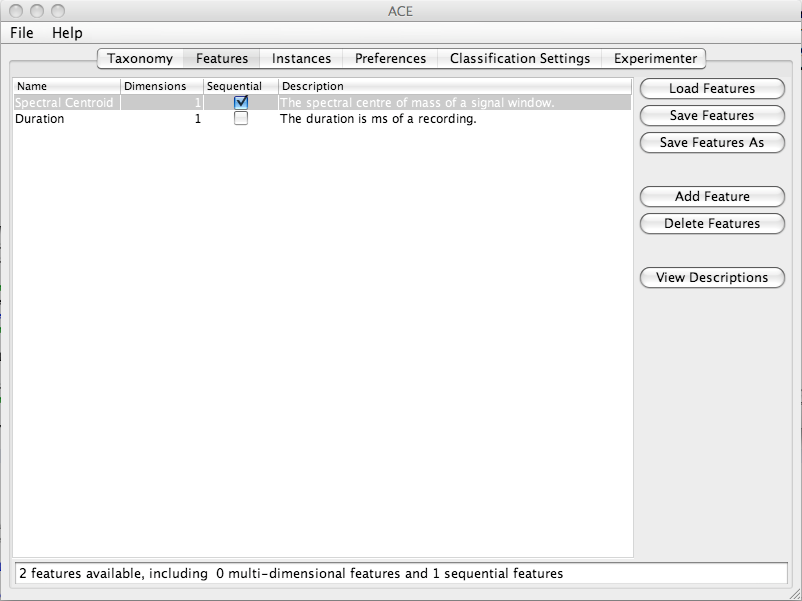
Task: Click the window close button
Action: coord(16,11)
